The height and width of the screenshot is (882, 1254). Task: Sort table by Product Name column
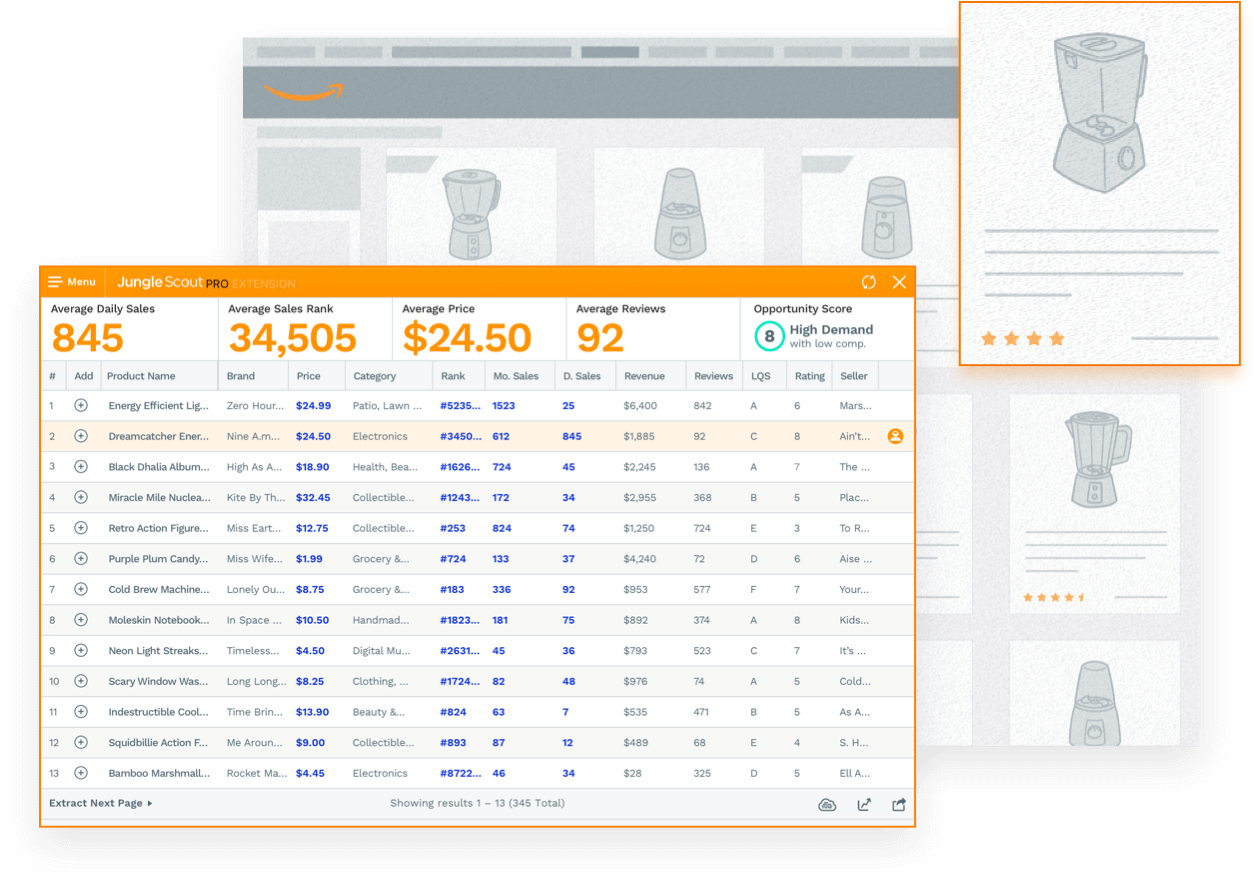click(141, 376)
